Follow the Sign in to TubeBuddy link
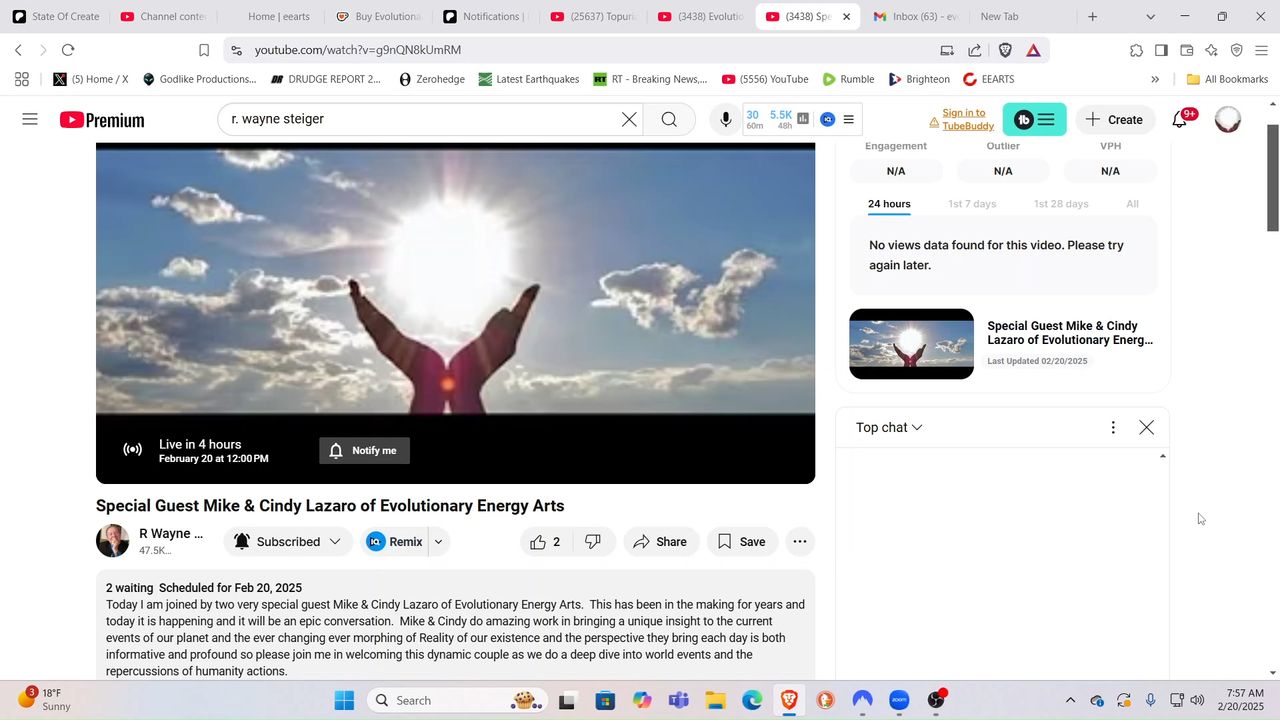This screenshot has width=1280, height=720. pyautogui.click(x=966, y=119)
